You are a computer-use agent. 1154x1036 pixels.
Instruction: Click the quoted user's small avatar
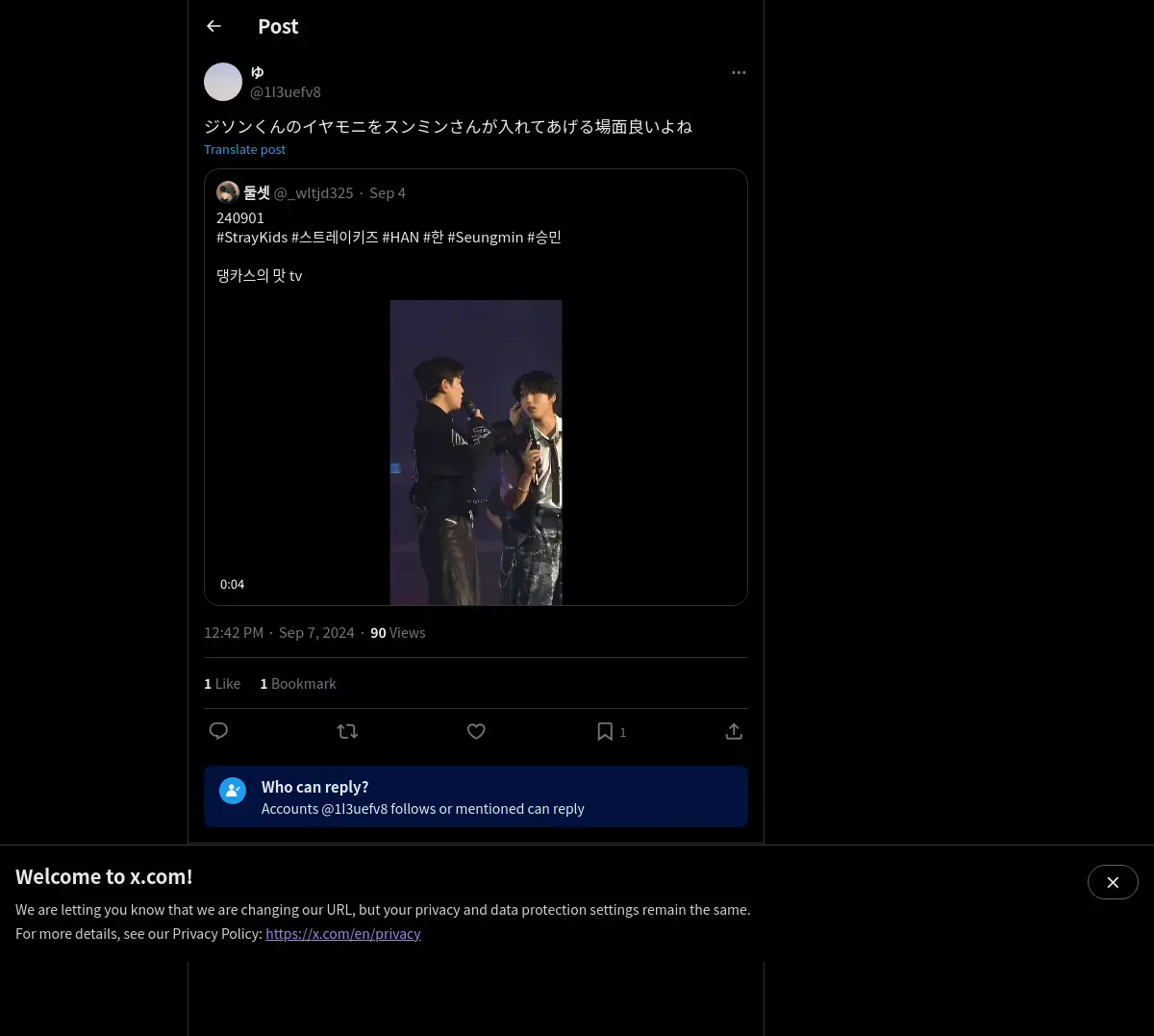coord(228,192)
